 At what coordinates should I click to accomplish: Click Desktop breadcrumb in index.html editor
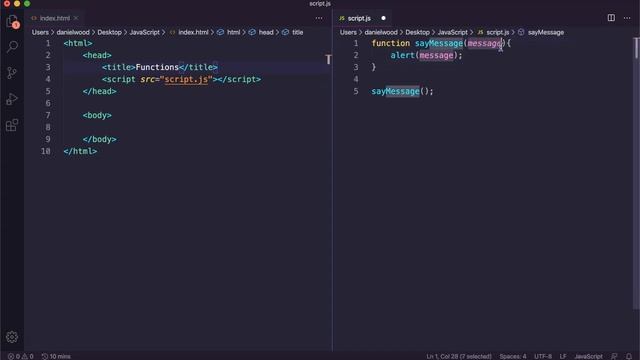[109, 32]
